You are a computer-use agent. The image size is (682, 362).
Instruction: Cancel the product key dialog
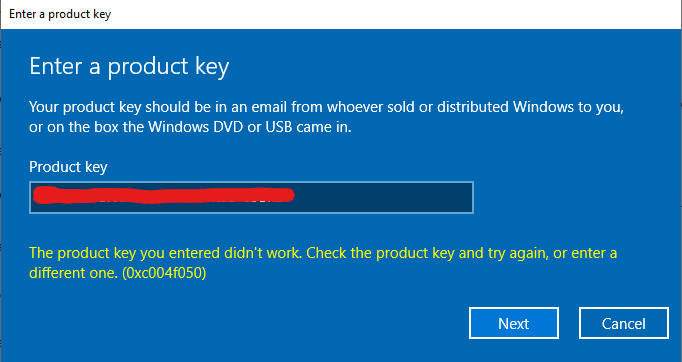pyautogui.click(x=624, y=323)
